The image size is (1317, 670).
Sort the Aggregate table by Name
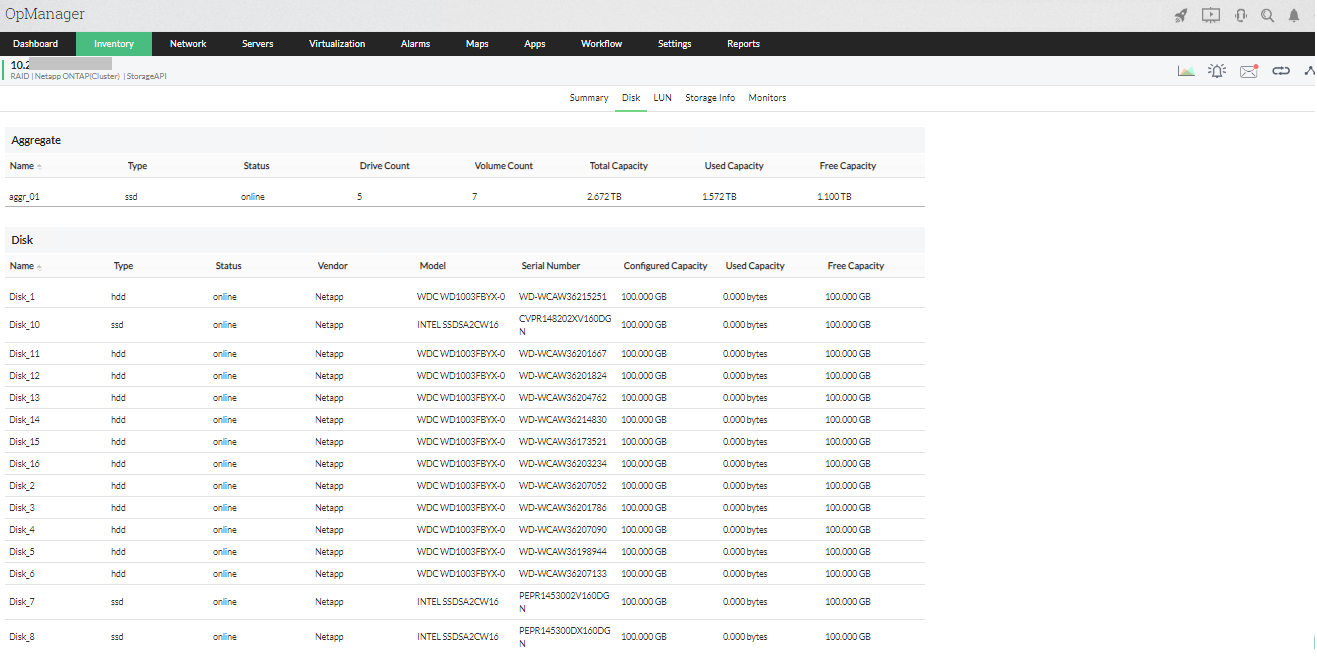(22, 166)
